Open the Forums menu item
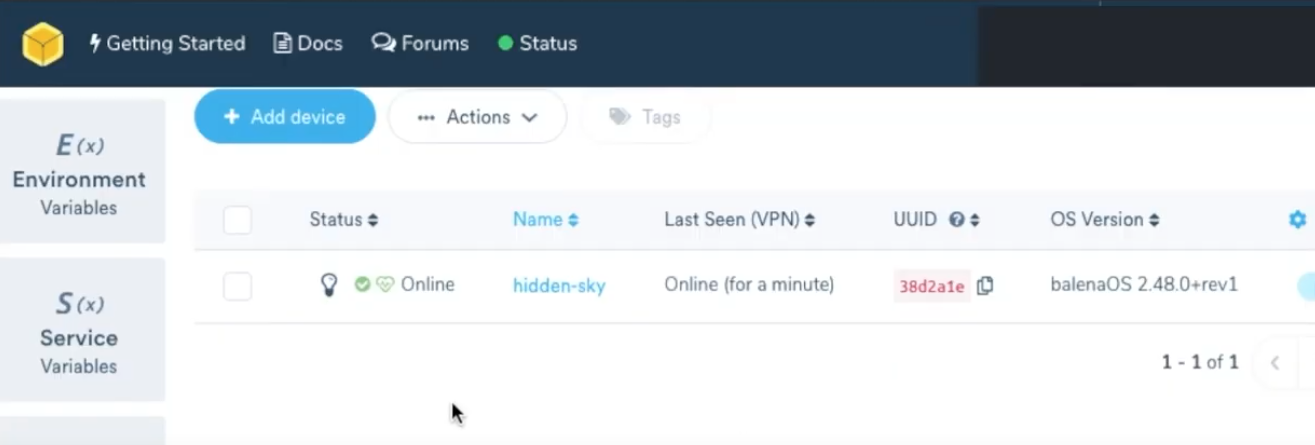The height and width of the screenshot is (445, 1315). tap(420, 44)
